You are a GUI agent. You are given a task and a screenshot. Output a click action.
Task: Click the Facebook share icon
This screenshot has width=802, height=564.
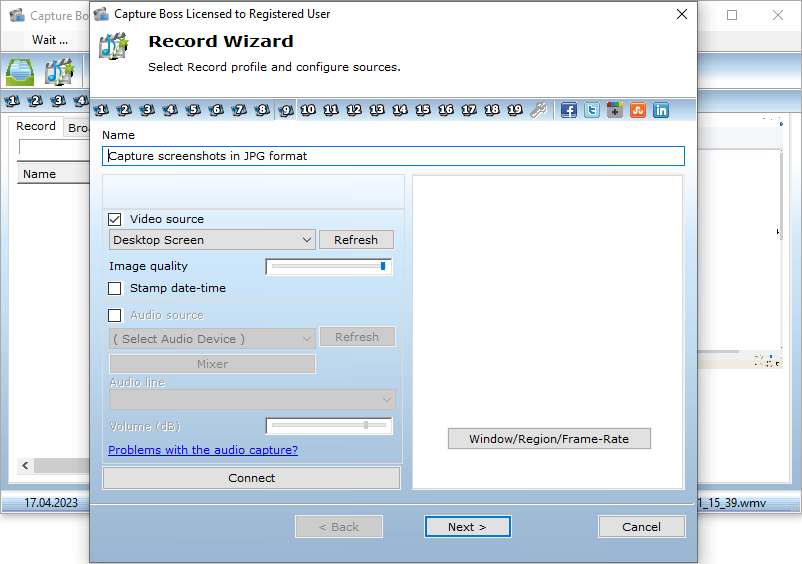click(x=569, y=110)
